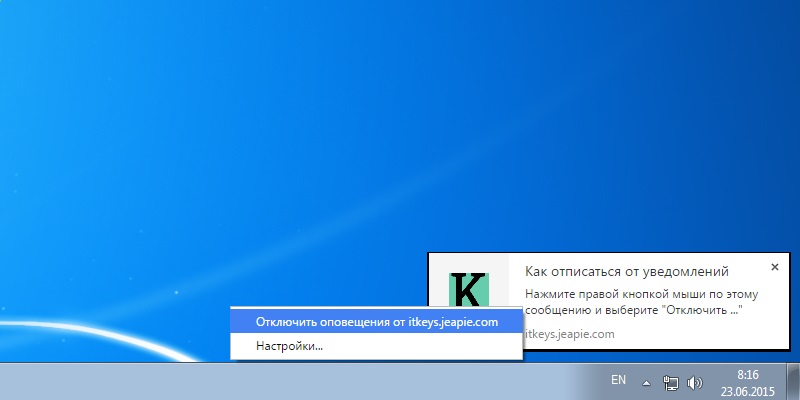Click the green K notification icon

[x=466, y=290]
